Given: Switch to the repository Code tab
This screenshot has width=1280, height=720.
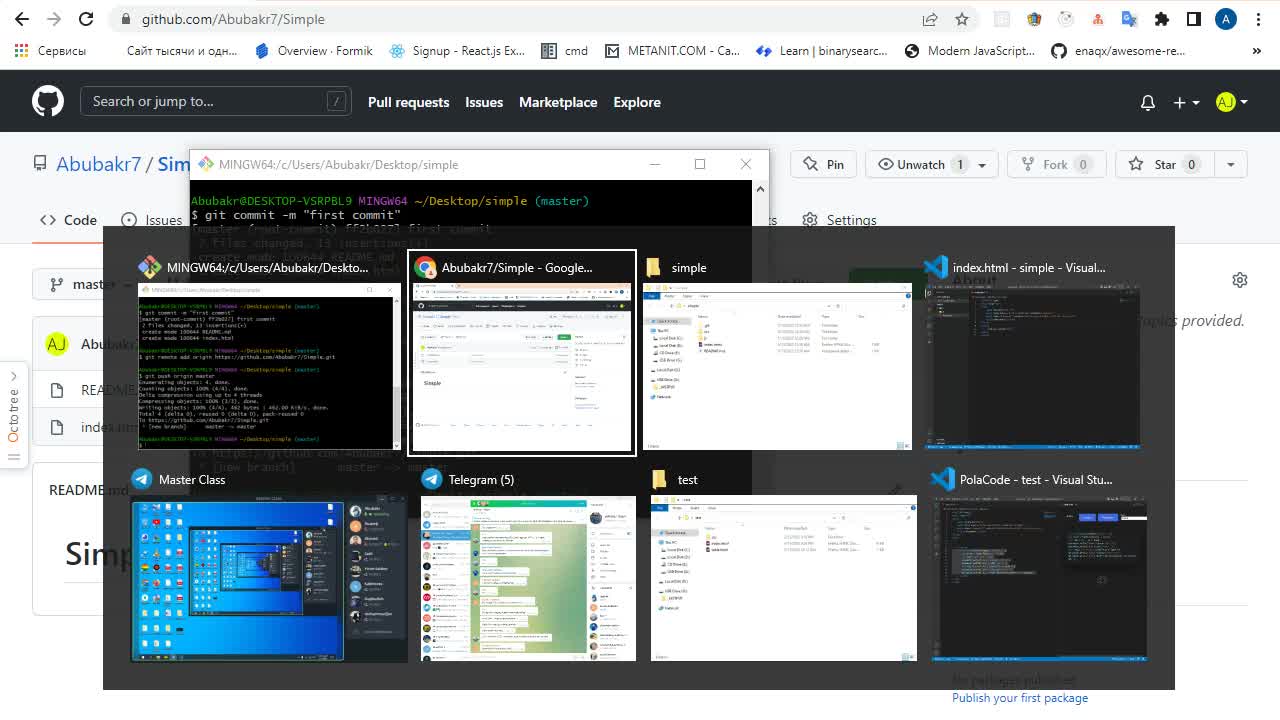Looking at the screenshot, I should (x=69, y=220).
